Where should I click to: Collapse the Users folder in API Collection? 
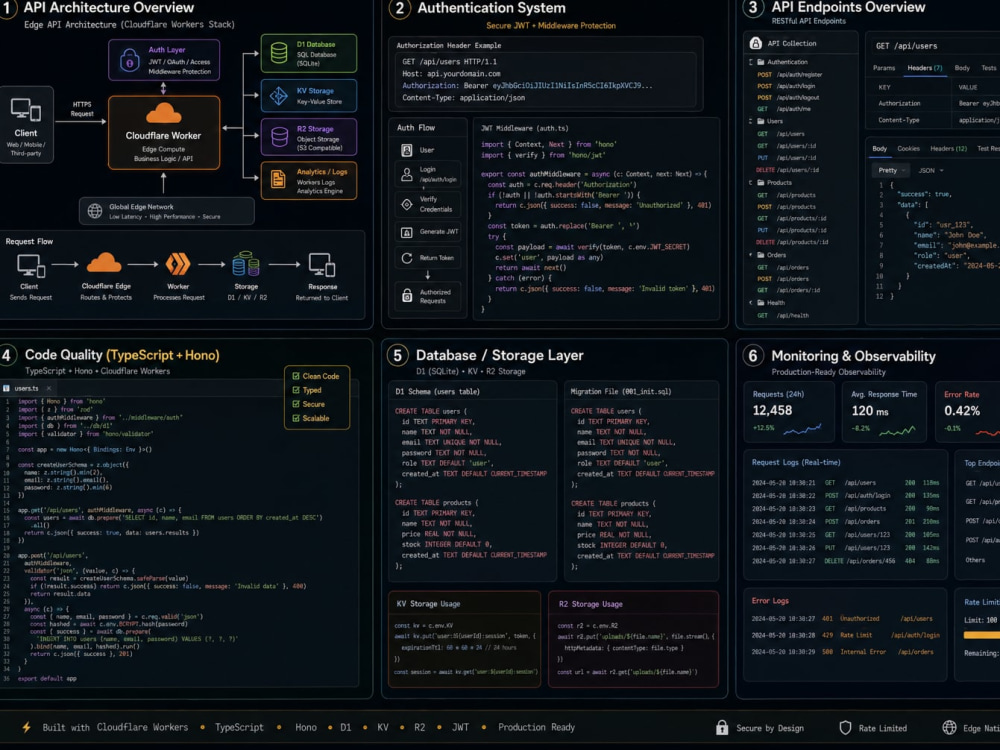[751, 121]
